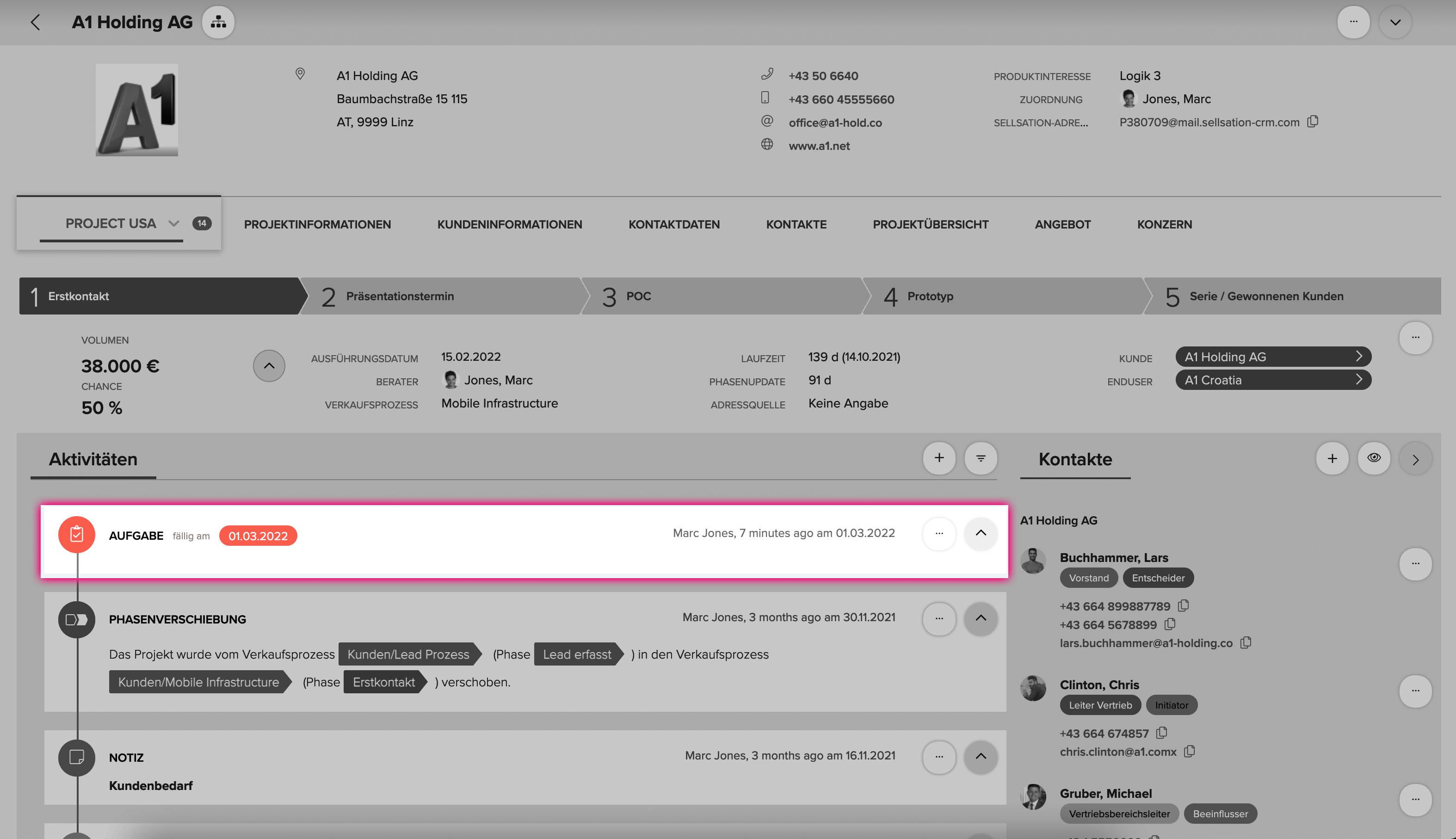The height and width of the screenshot is (839, 1456).
Task: Open options for Gruber, Michael
Action: [1415, 800]
